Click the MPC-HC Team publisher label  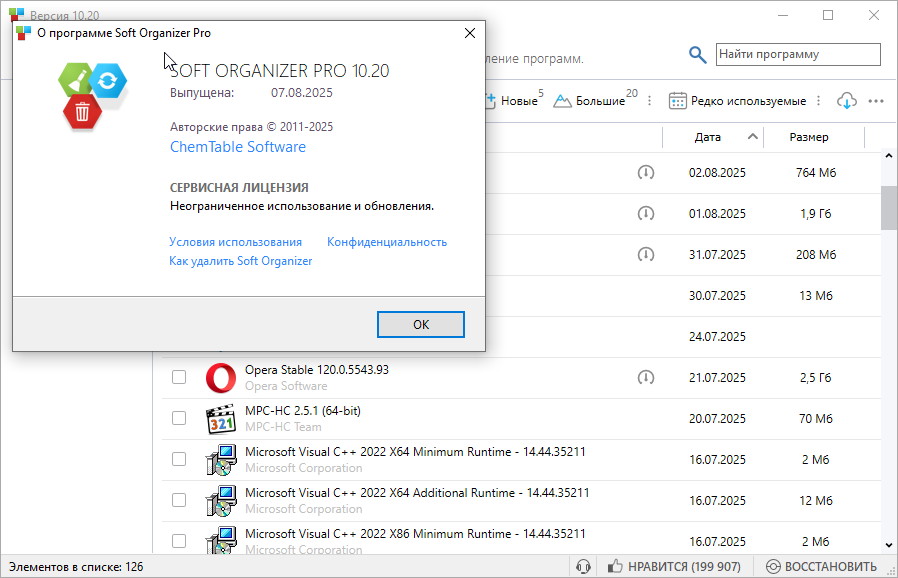283,427
